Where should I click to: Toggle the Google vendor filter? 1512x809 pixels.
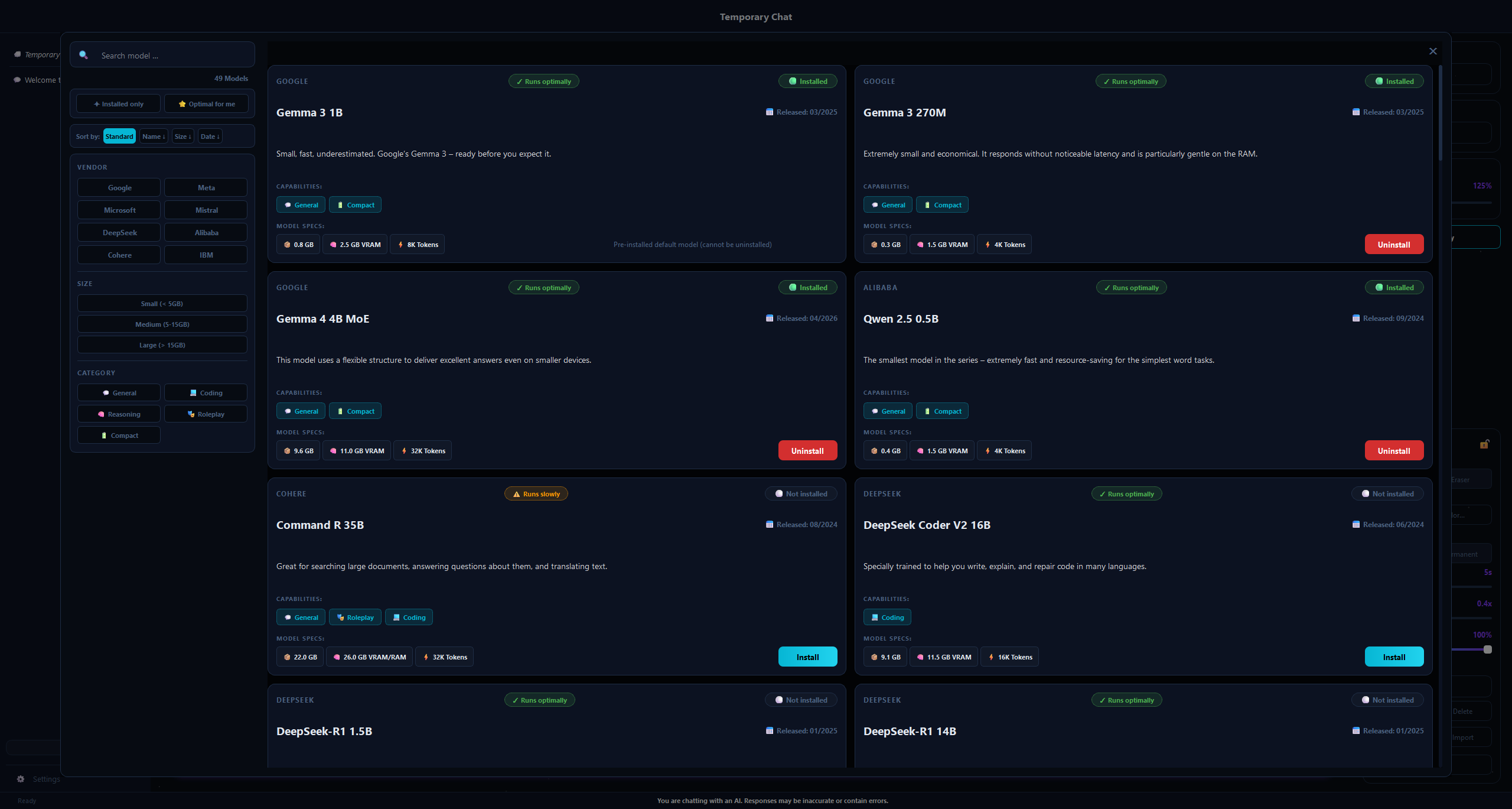tap(119, 187)
